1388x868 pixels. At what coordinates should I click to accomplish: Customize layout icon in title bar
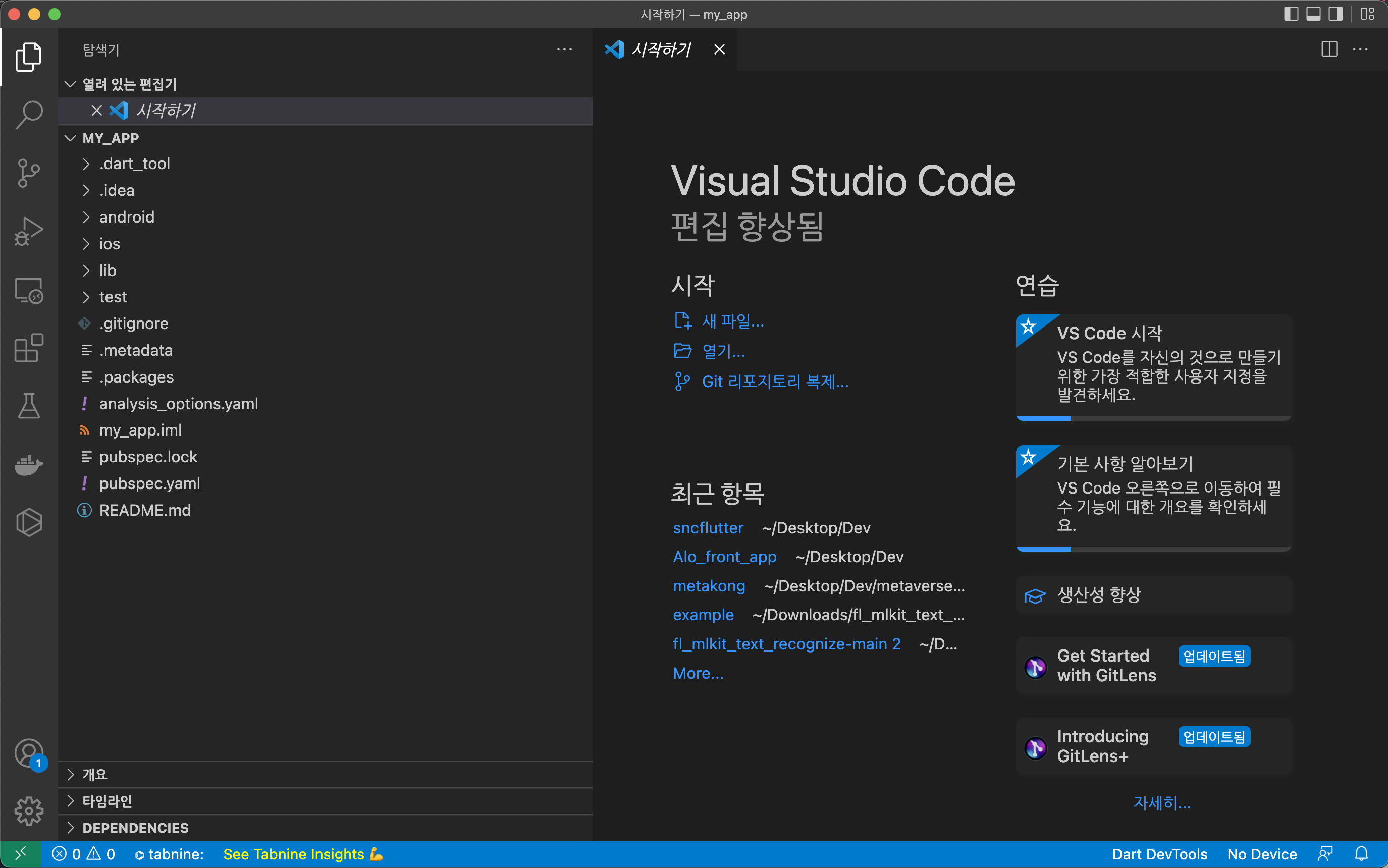coord(1367,14)
